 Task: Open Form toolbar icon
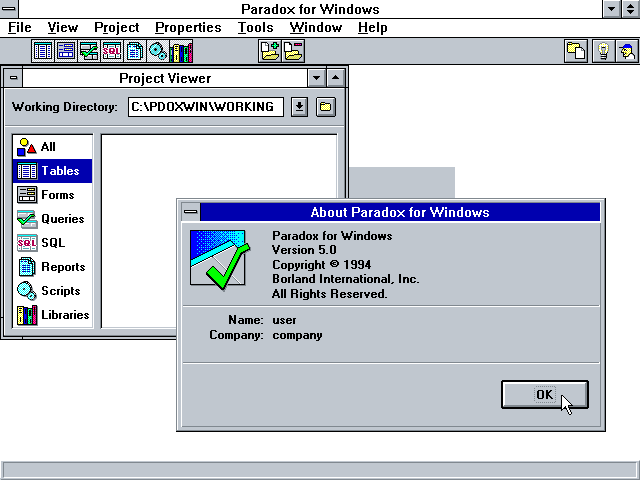pos(66,51)
